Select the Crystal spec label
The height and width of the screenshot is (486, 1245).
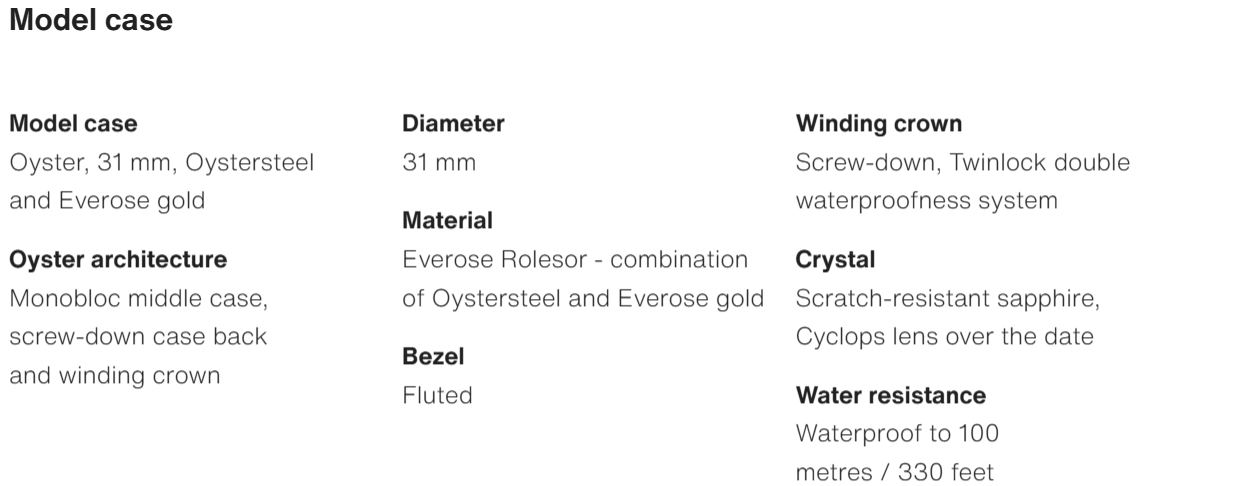[835, 260]
